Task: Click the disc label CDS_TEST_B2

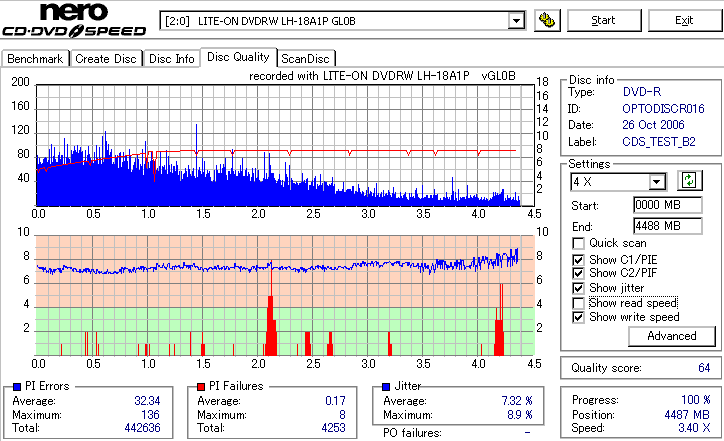Action: tap(658, 142)
